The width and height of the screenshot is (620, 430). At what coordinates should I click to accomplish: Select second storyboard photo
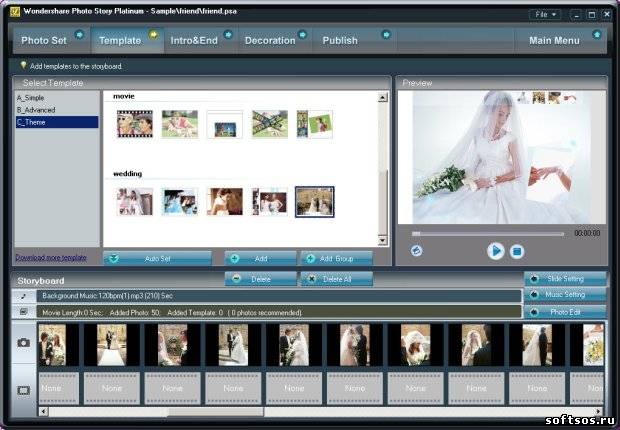[112, 345]
